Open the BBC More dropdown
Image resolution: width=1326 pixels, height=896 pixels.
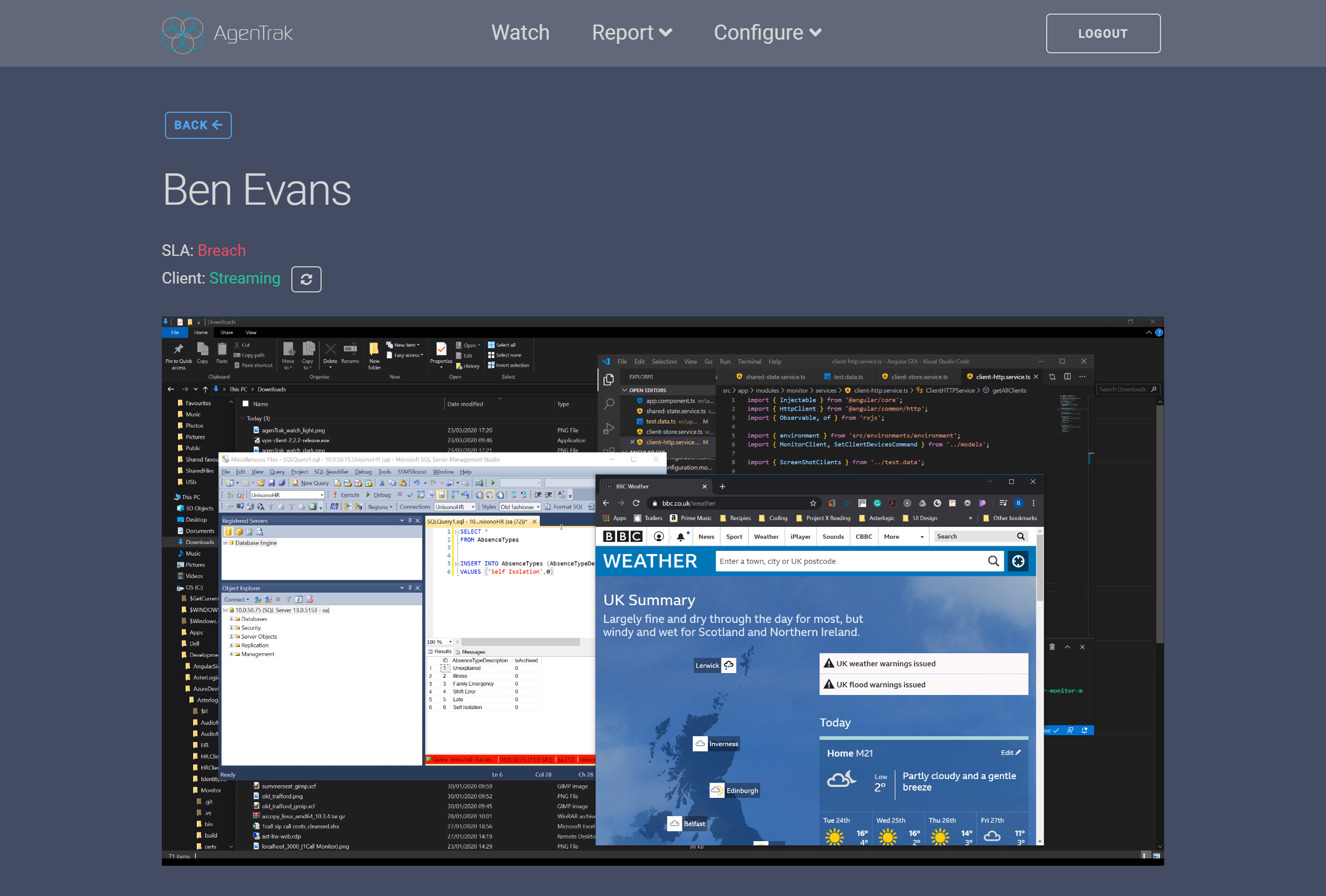tap(904, 536)
